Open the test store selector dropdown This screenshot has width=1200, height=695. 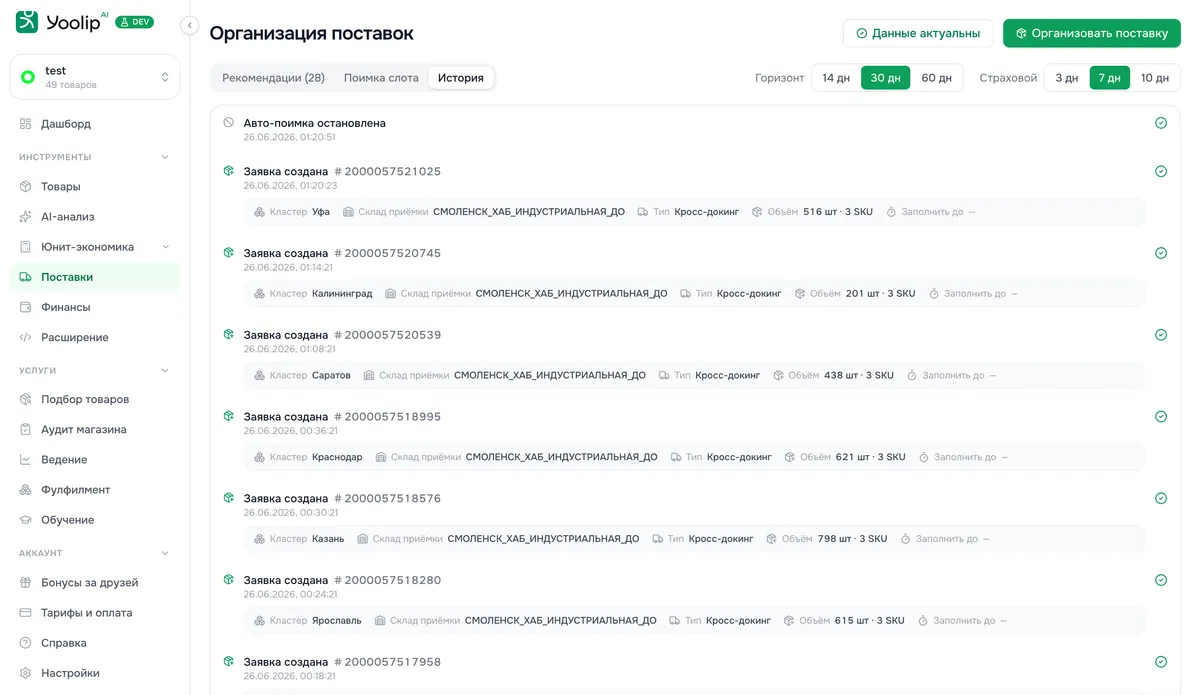coord(95,77)
